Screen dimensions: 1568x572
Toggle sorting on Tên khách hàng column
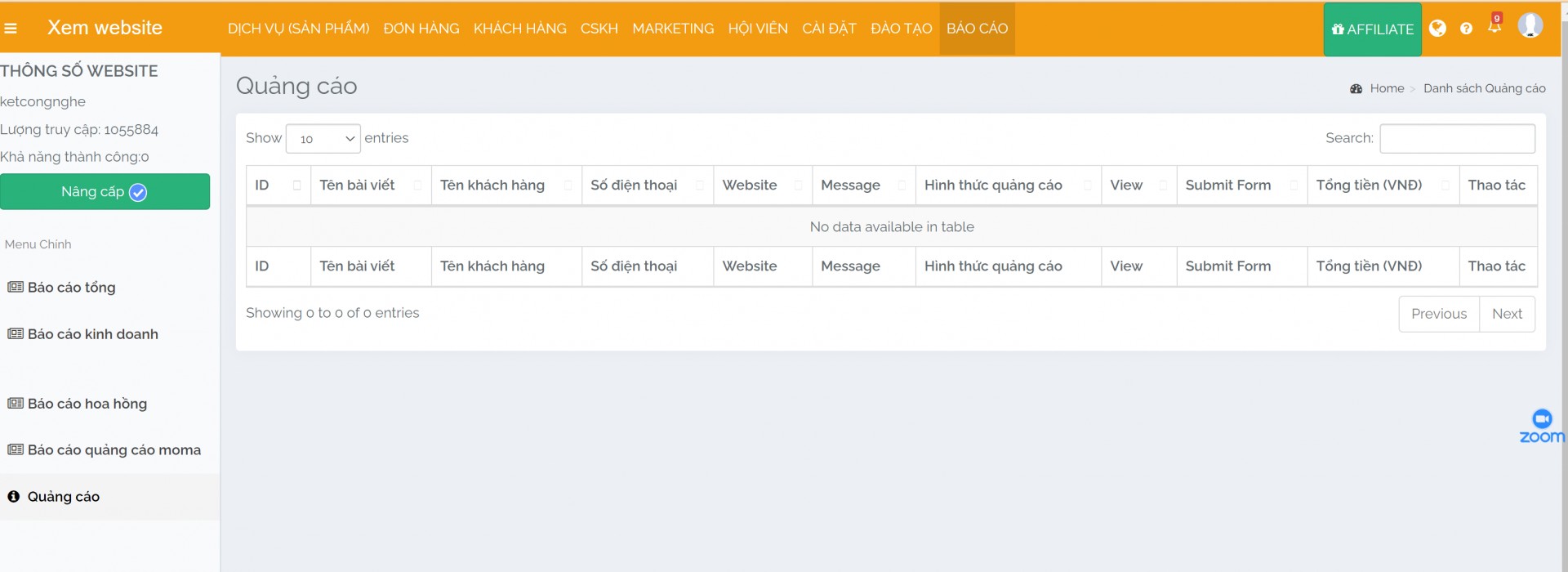click(x=506, y=185)
